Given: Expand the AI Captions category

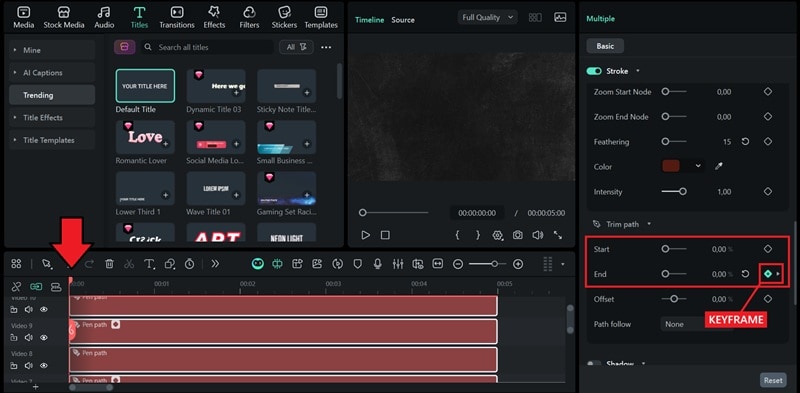Looking at the screenshot, I should click(52, 72).
